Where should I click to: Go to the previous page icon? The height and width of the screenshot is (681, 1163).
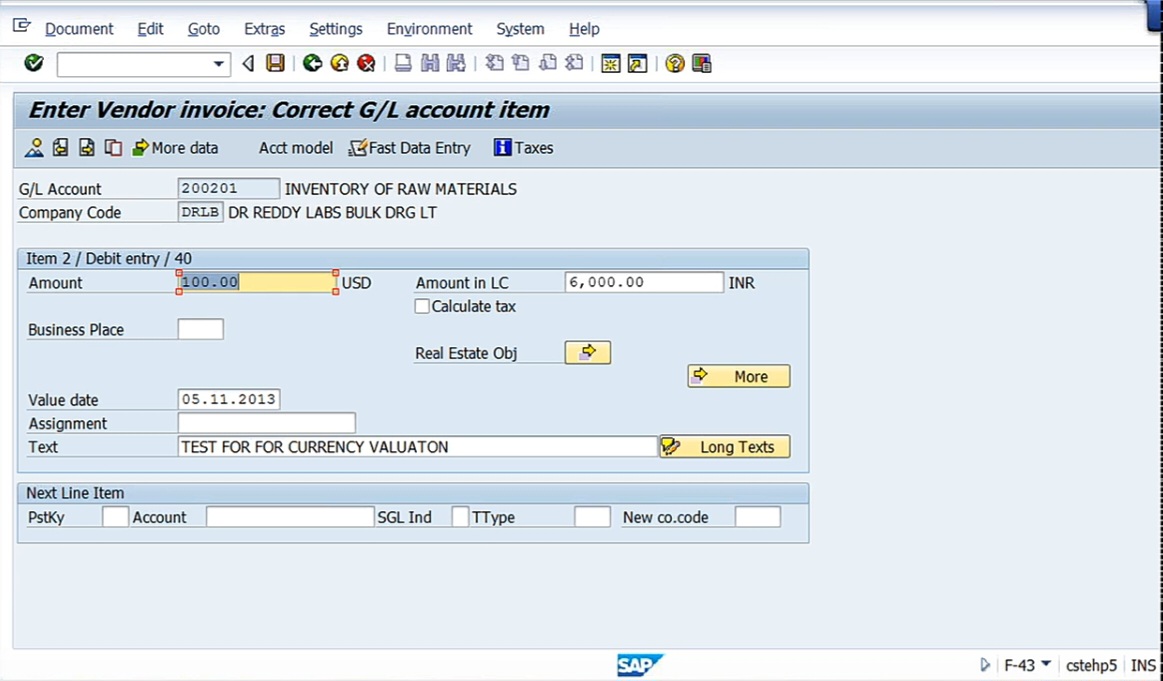point(521,63)
